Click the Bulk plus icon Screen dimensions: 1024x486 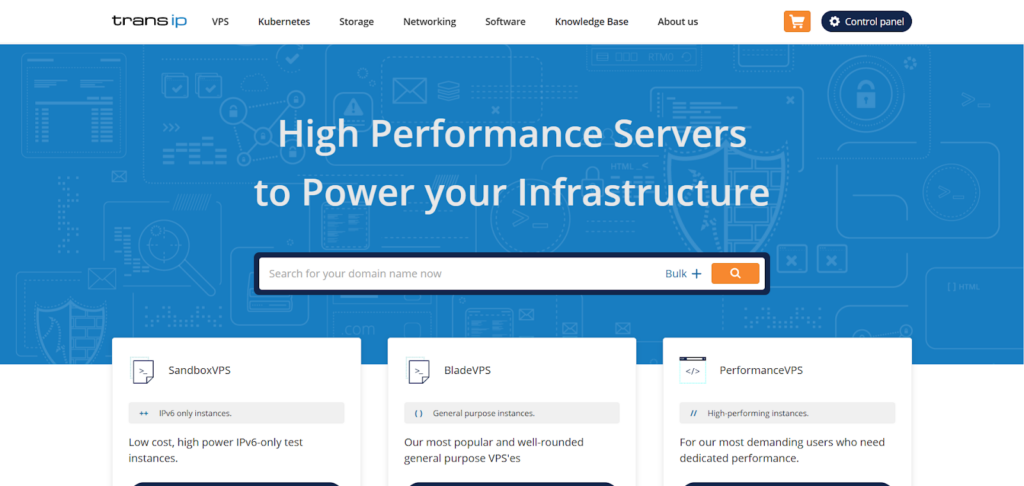click(697, 274)
